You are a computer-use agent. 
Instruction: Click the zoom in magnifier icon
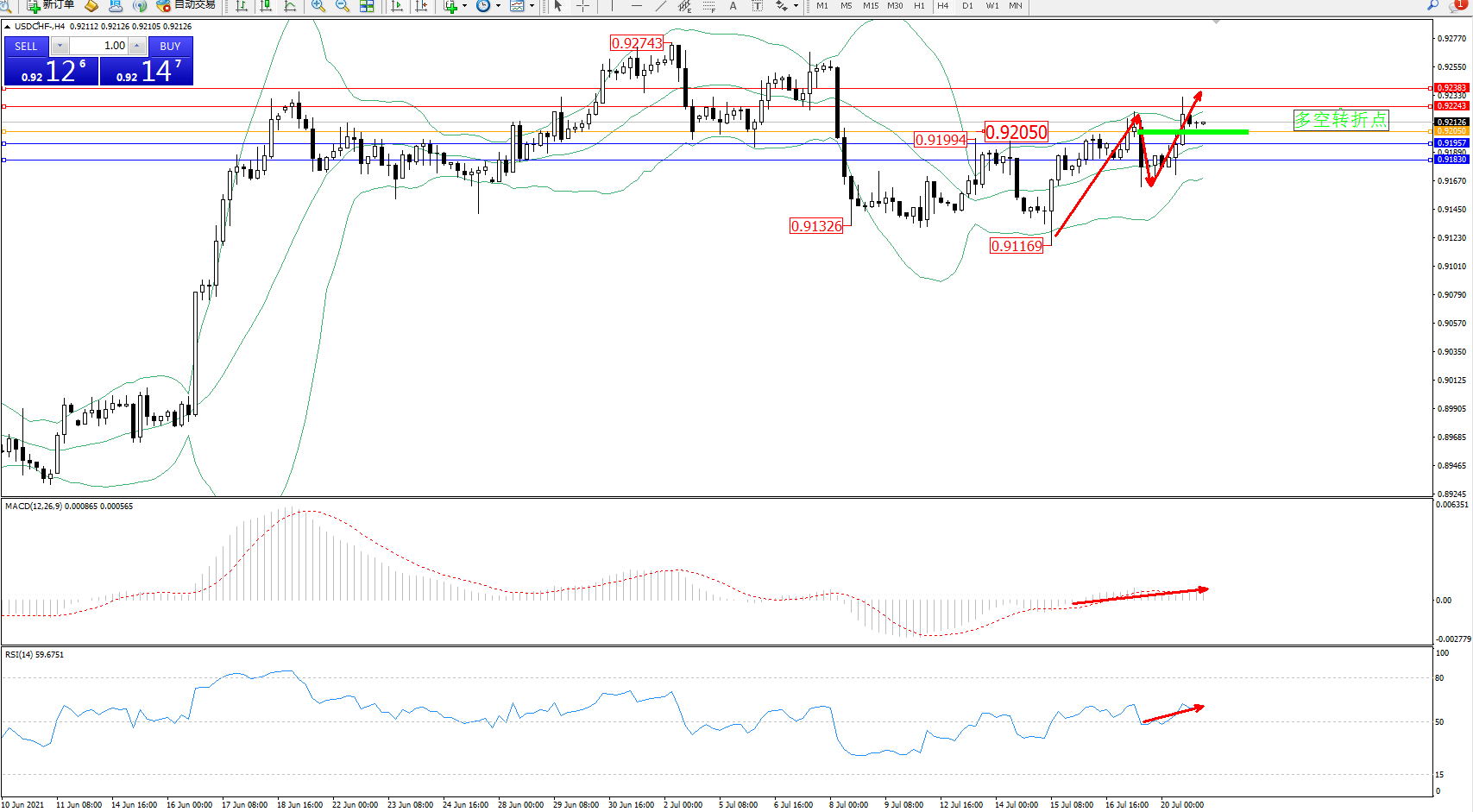point(318,6)
